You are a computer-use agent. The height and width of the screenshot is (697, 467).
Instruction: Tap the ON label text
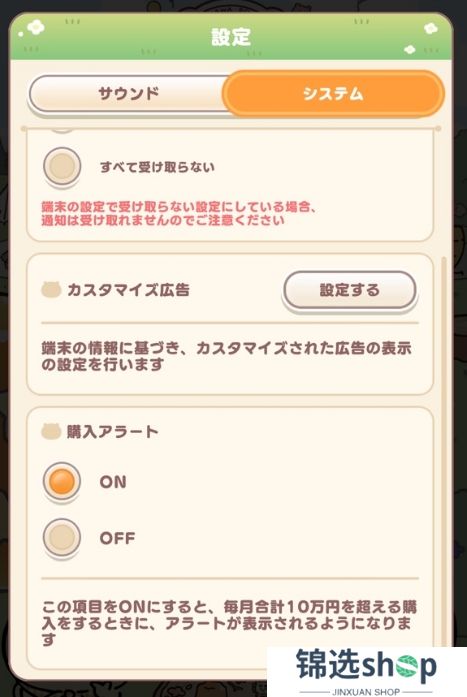[113, 482]
